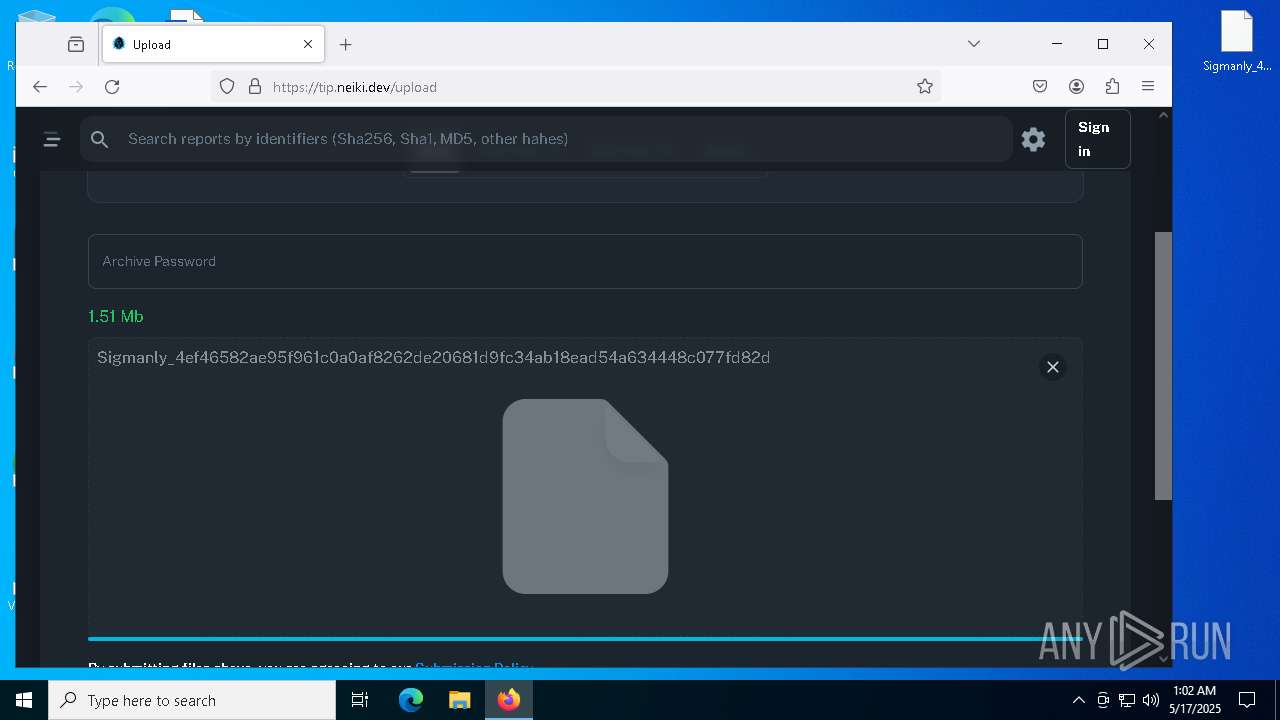This screenshot has height=720, width=1280.
Task: Open a new browser tab
Action: (345, 44)
